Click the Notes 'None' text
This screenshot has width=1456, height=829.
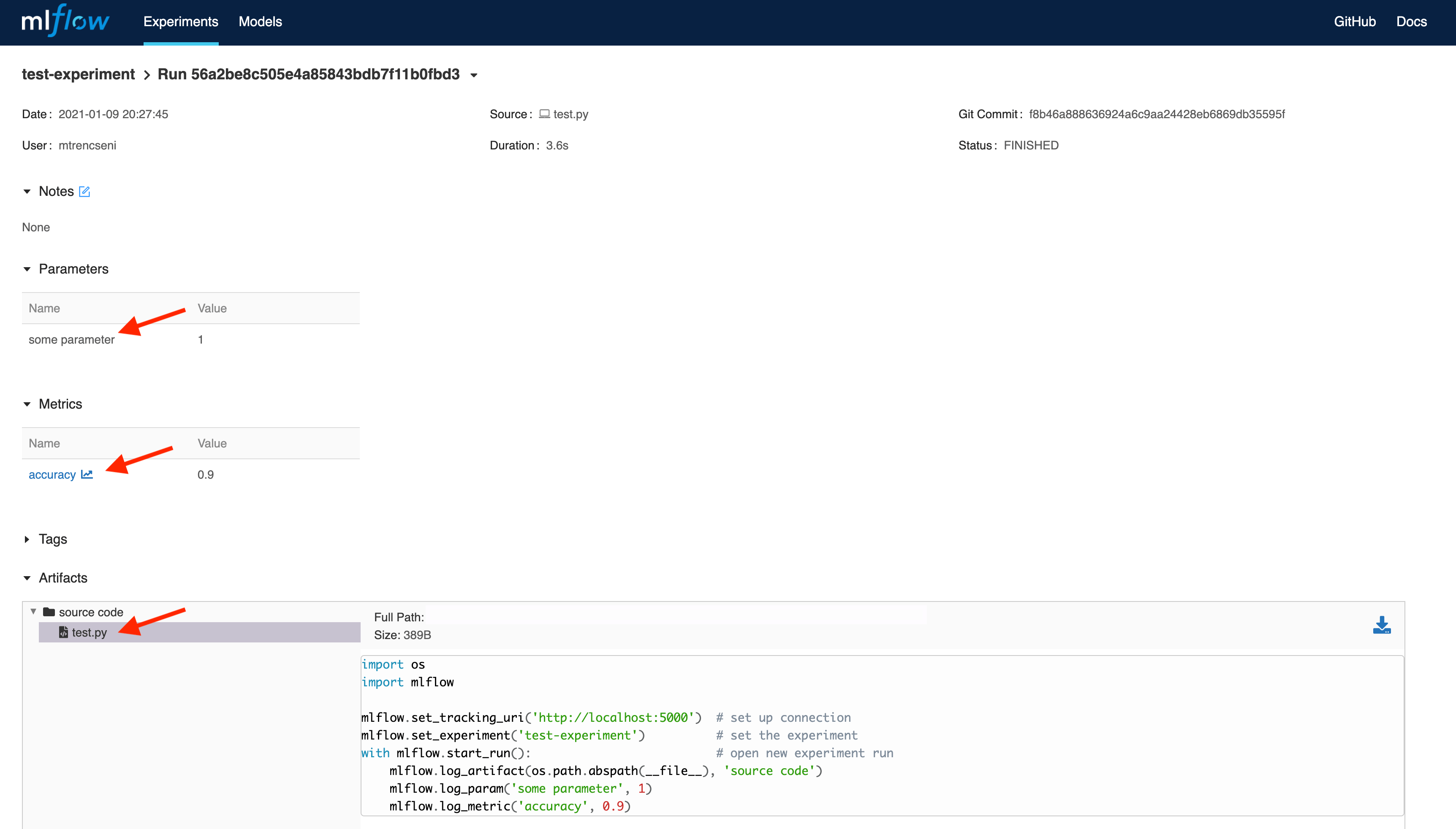coord(36,227)
